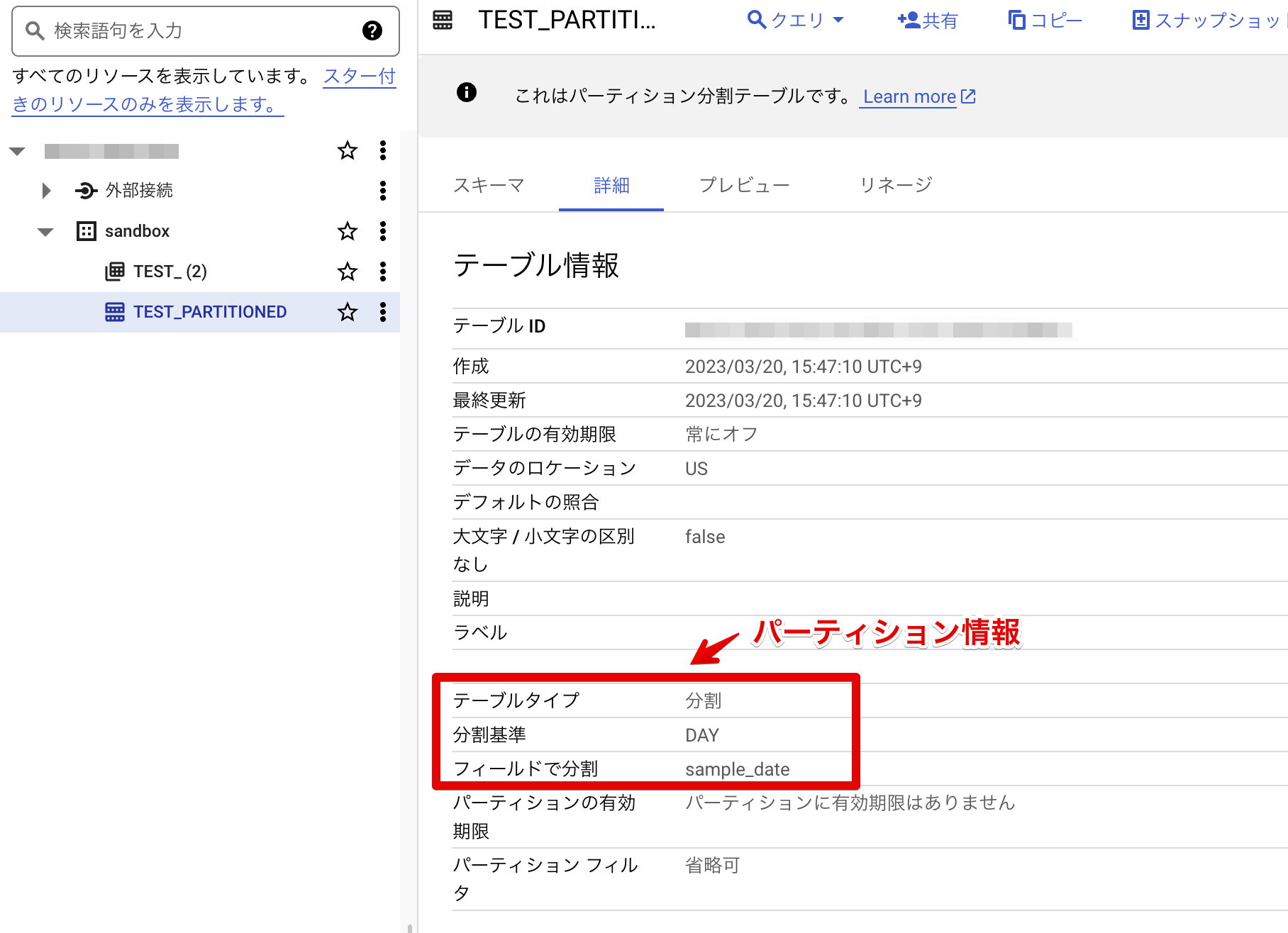This screenshot has height=933, width=1288.
Task: Open the クエリ (Query) menu
Action: click(797, 20)
